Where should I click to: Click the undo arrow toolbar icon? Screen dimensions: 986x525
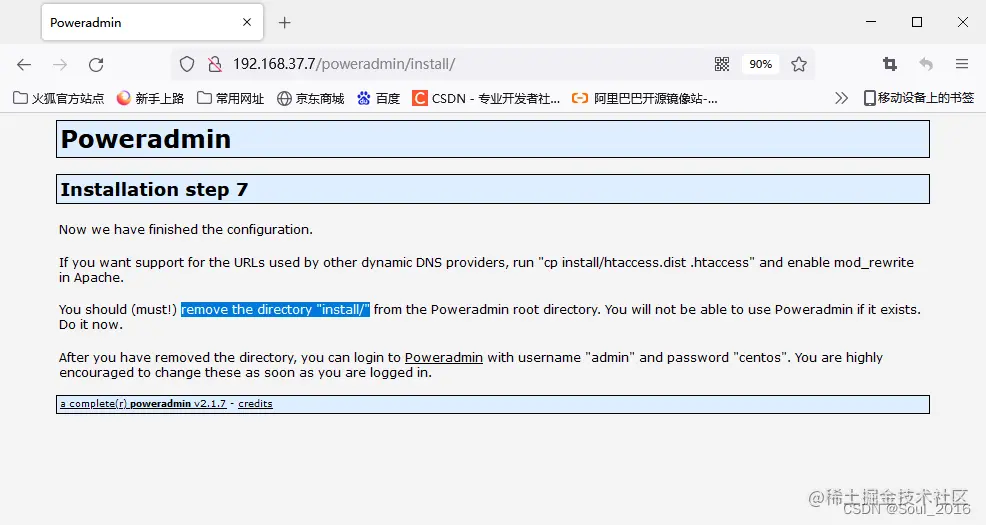pos(926,64)
